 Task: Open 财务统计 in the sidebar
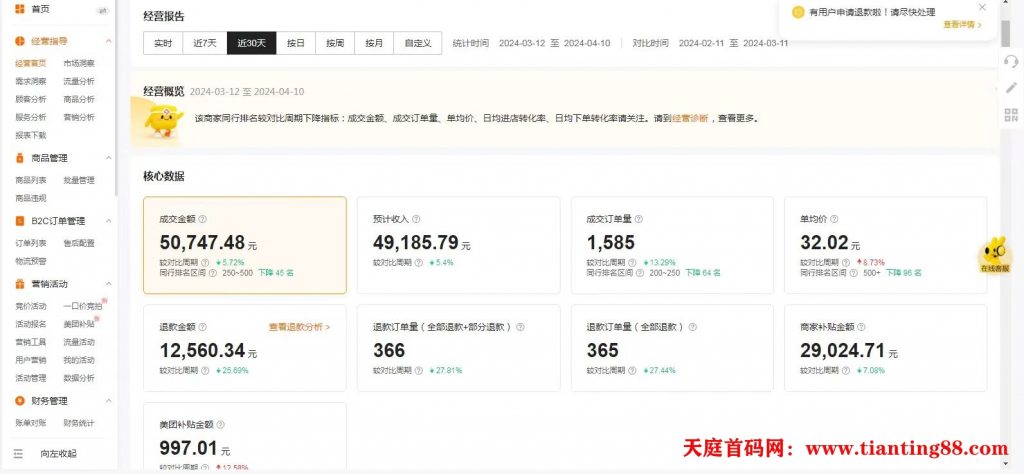[x=79, y=423]
